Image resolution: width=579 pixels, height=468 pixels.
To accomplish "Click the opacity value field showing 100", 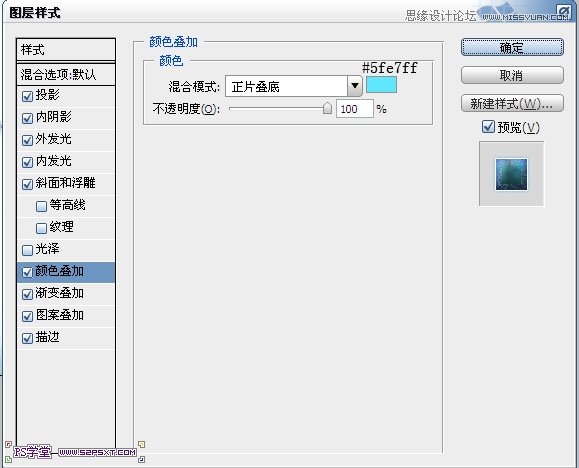I will [354, 109].
